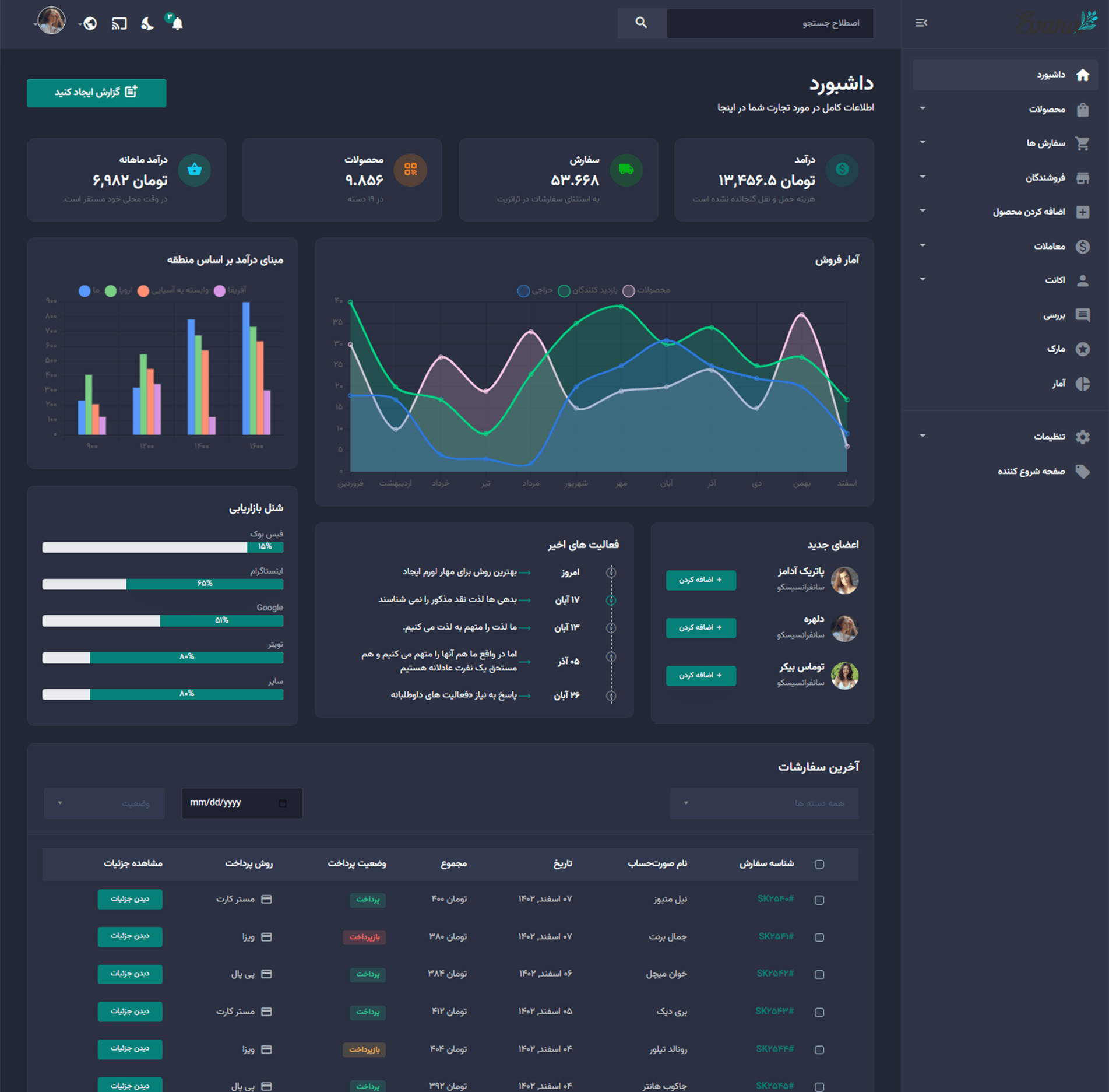1109x1092 pixels.
Task: Open مارک sidebar menu item
Action: coord(1005,349)
